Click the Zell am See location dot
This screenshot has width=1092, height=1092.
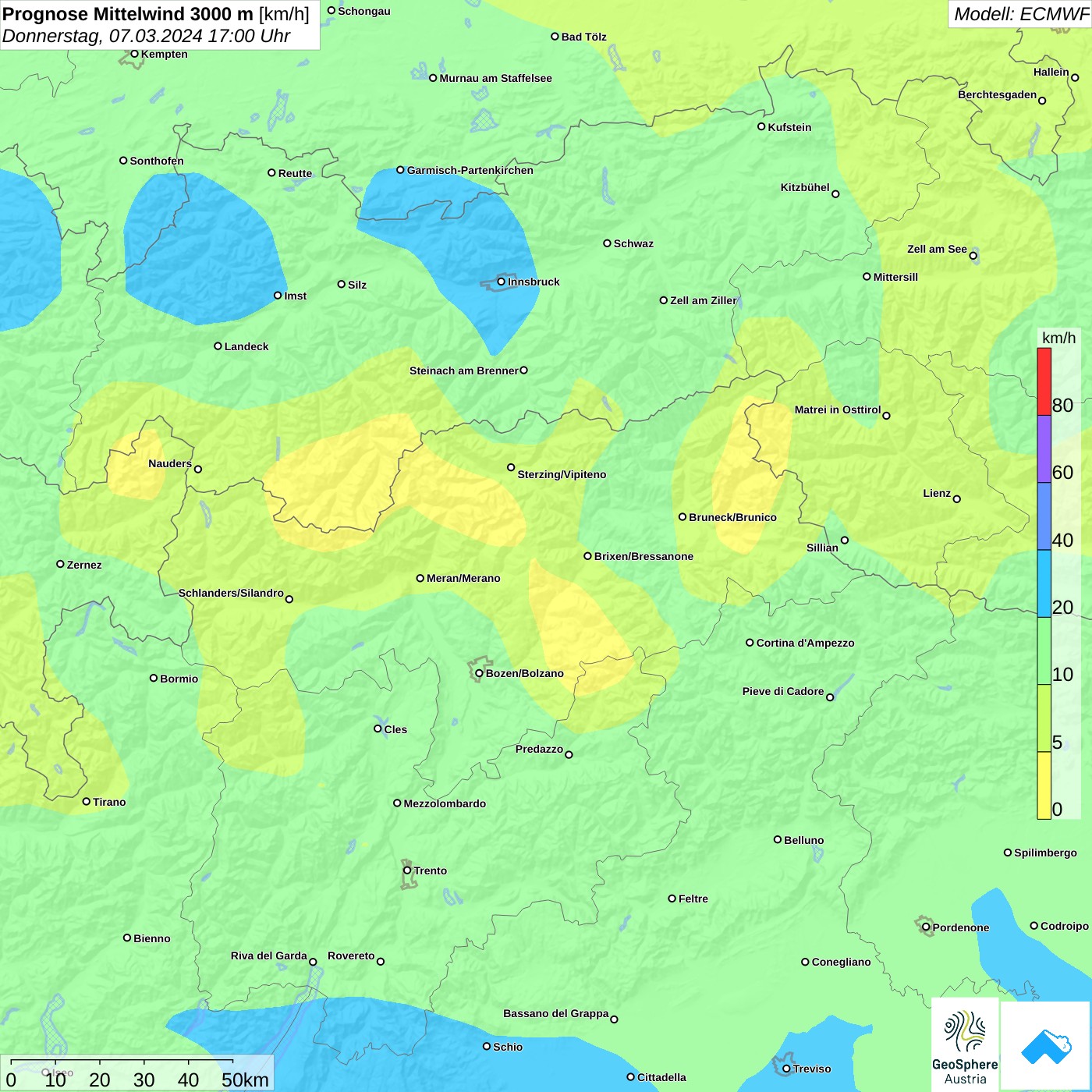pos(973,256)
